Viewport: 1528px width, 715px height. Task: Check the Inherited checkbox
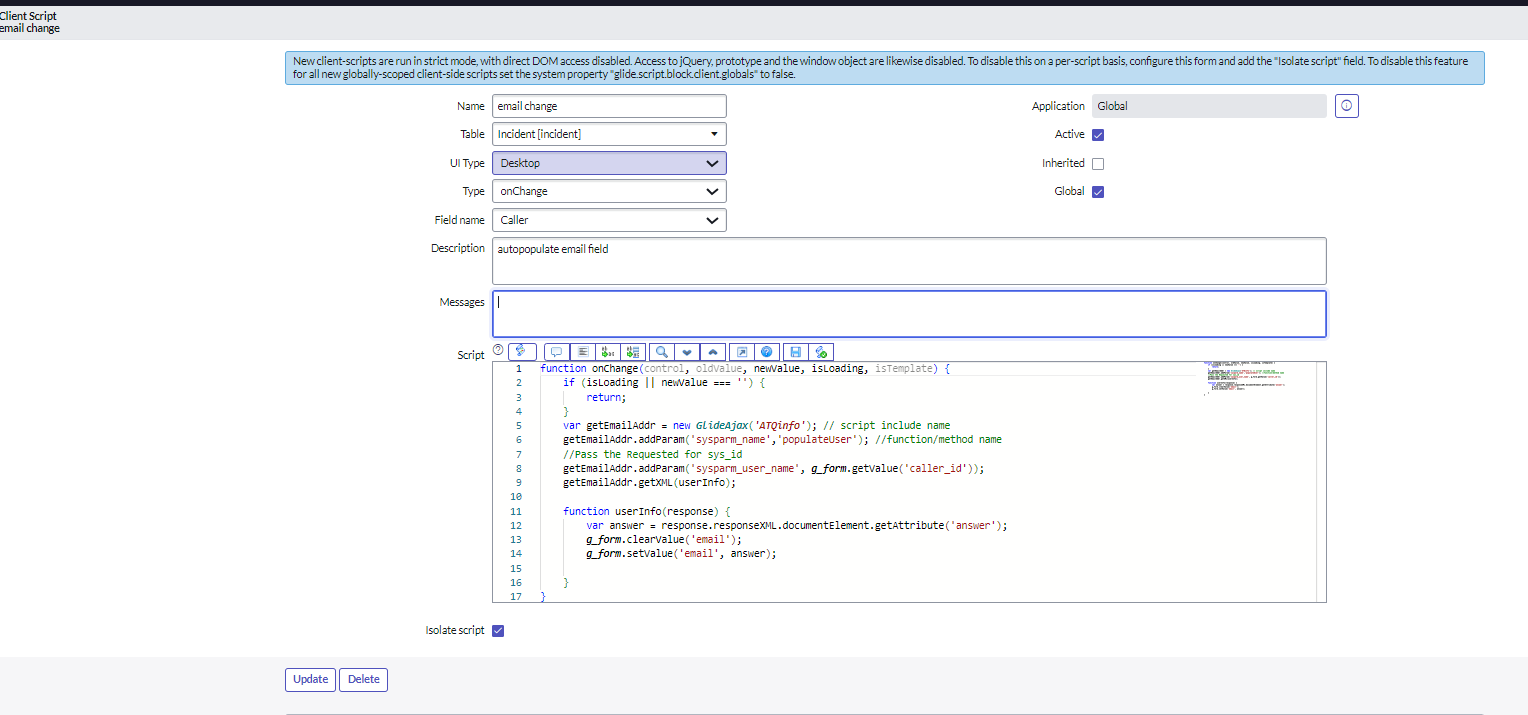(x=1098, y=164)
